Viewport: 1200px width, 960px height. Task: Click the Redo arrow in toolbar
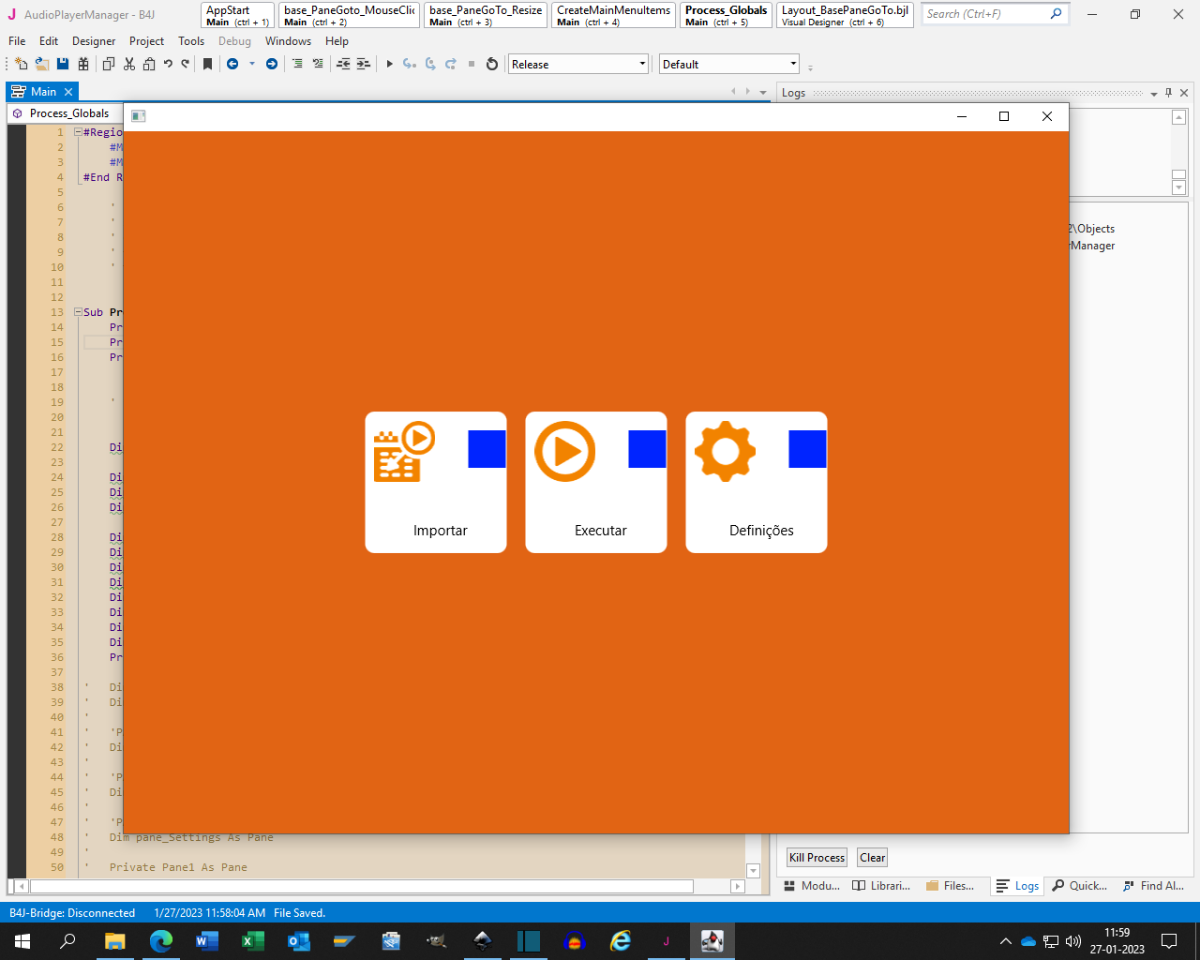tap(185, 64)
